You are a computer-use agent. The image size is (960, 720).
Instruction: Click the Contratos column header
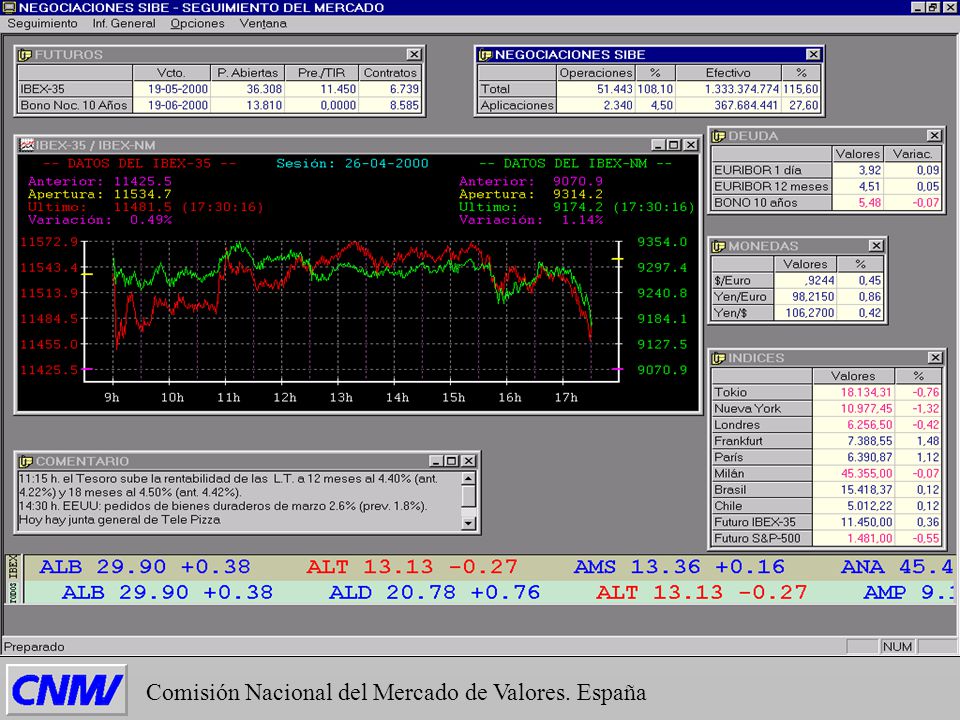[x=390, y=73]
